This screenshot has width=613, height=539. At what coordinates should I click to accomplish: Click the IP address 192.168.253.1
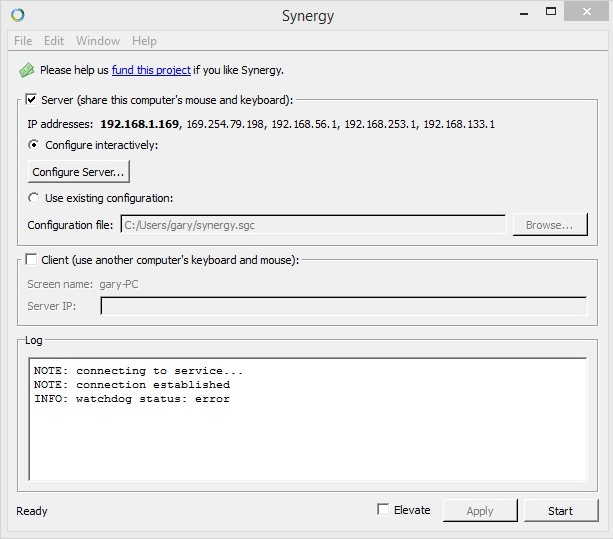click(x=380, y=124)
